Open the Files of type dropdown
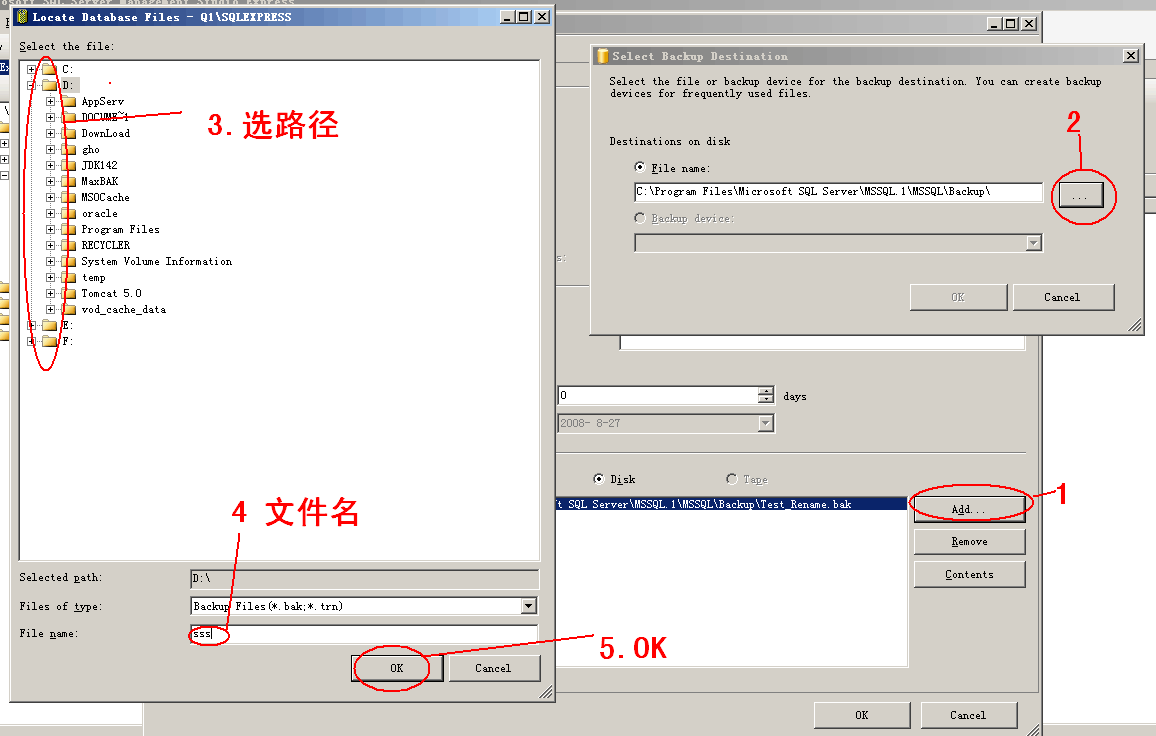 click(529, 606)
